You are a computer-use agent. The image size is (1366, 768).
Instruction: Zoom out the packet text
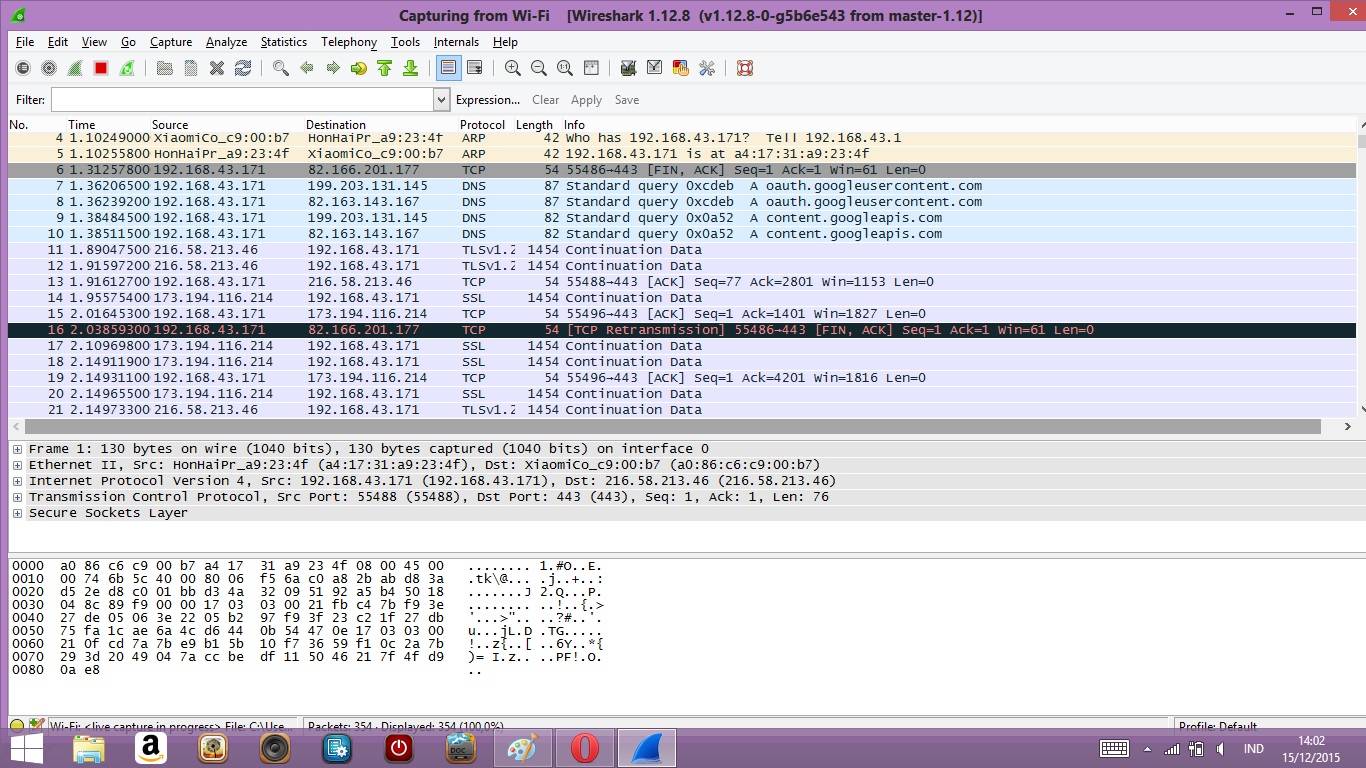click(x=539, y=68)
